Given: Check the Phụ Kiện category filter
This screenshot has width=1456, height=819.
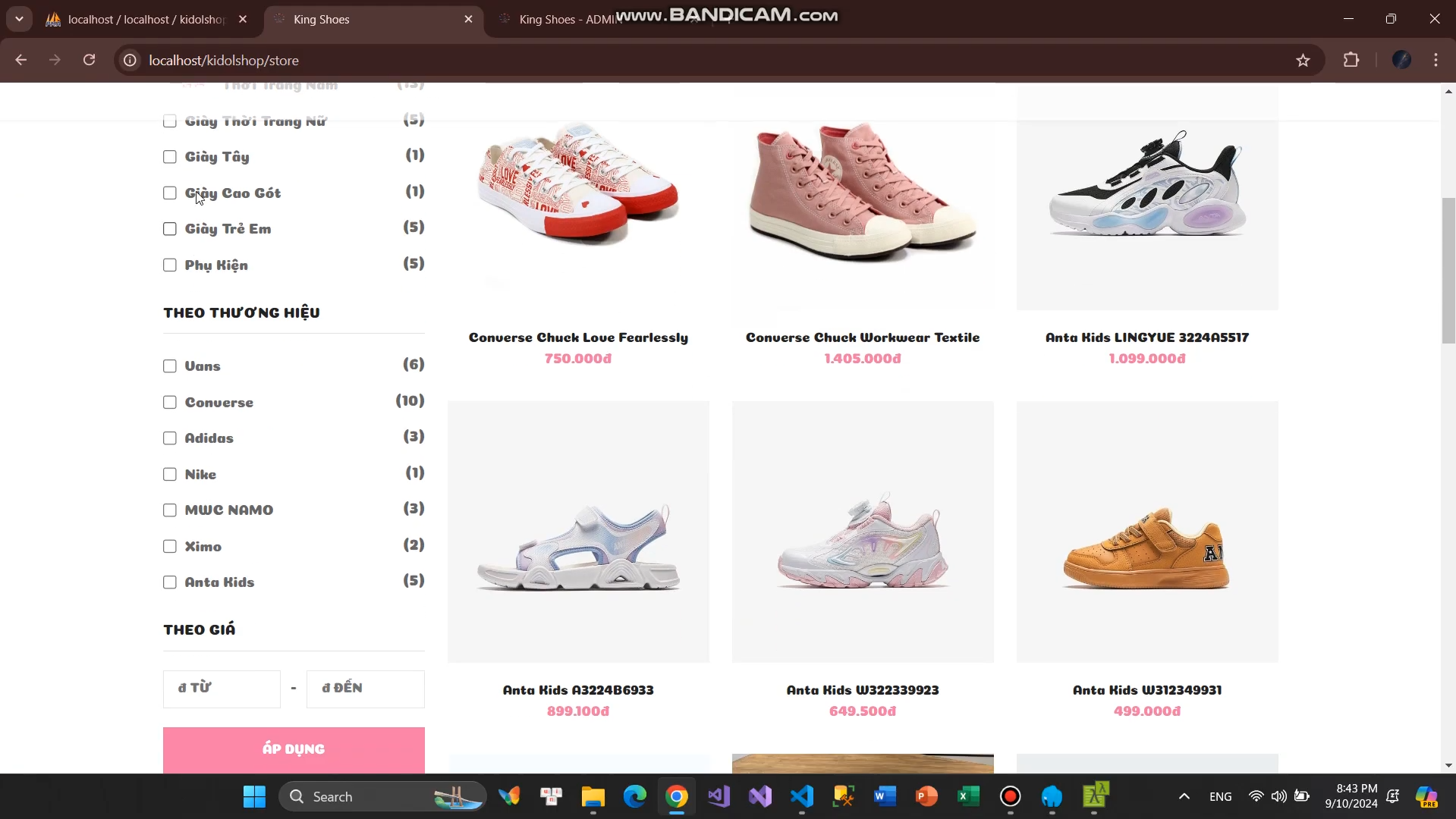Looking at the screenshot, I should coord(170,265).
